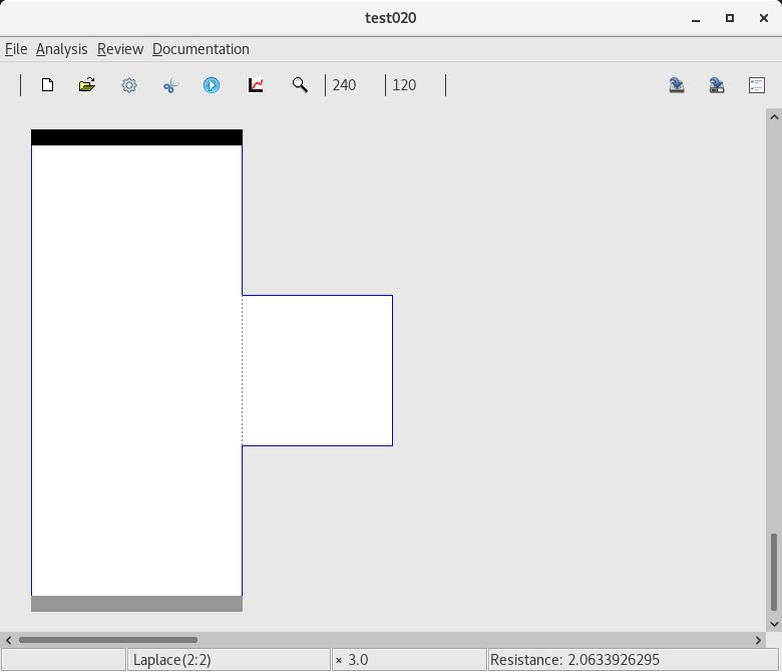Screen dimensions: 782x672
Task: Open a file with the folder icon
Action: 87,85
